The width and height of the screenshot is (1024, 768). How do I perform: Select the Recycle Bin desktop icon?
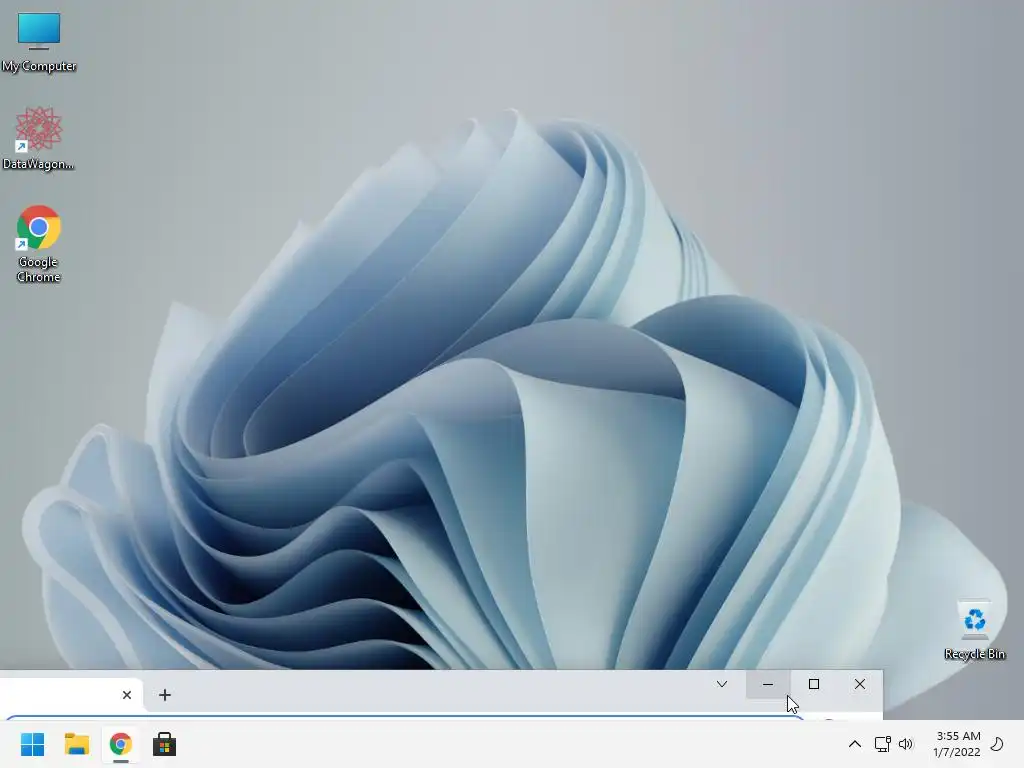[x=974, y=629]
